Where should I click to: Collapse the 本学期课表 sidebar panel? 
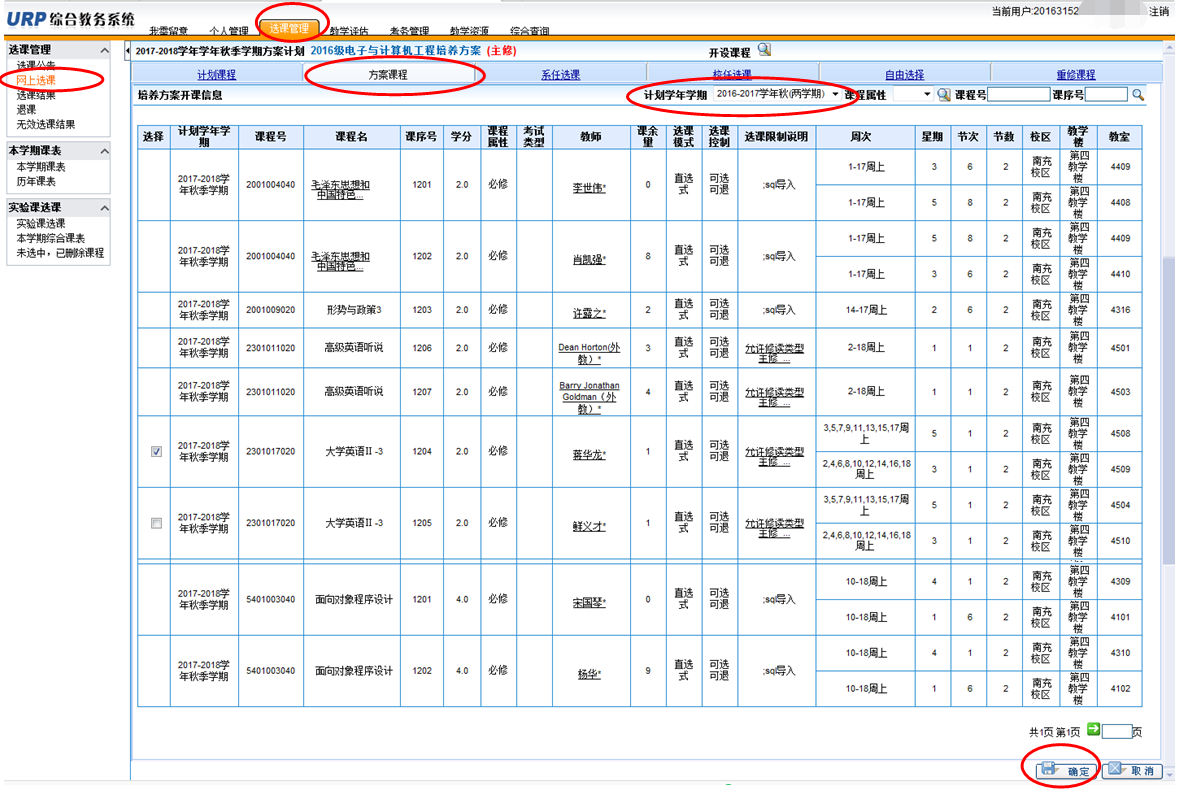pos(104,152)
